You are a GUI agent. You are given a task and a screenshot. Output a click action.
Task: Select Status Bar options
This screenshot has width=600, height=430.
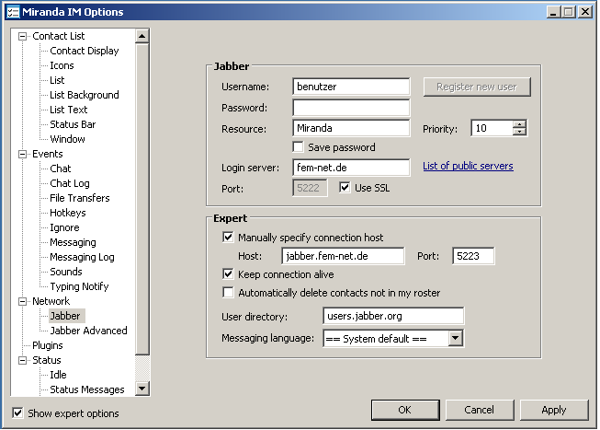pos(73,124)
